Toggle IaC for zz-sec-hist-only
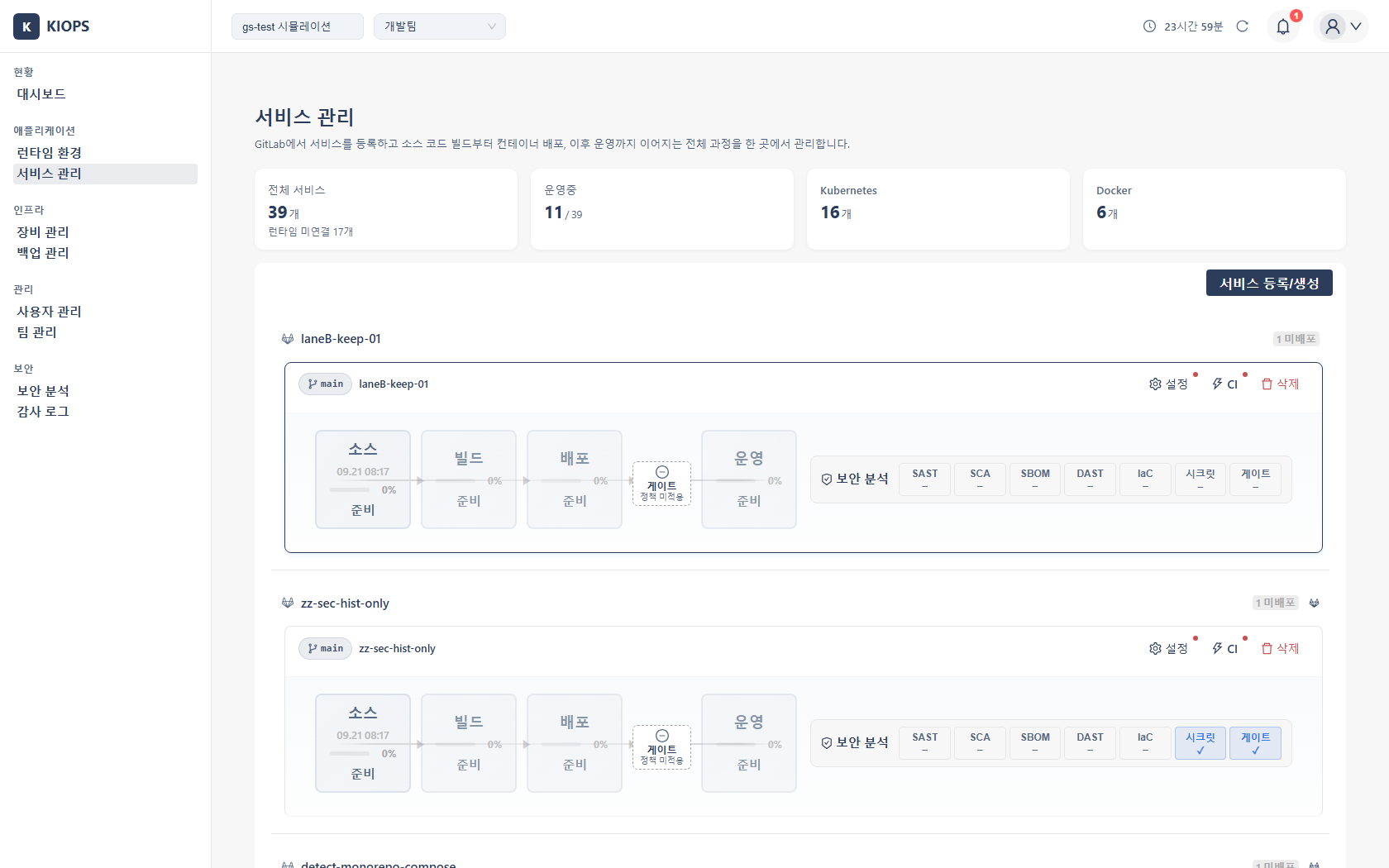The width and height of the screenshot is (1389, 868). coord(1145,743)
